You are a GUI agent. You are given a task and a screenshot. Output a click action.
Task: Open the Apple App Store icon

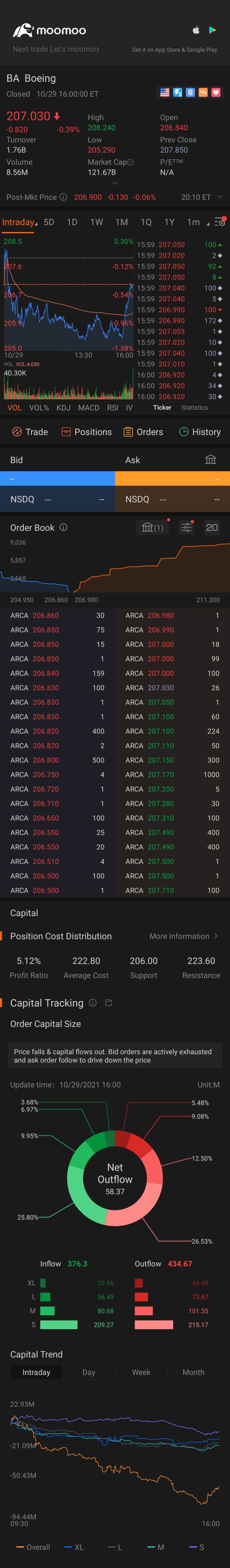[x=196, y=30]
